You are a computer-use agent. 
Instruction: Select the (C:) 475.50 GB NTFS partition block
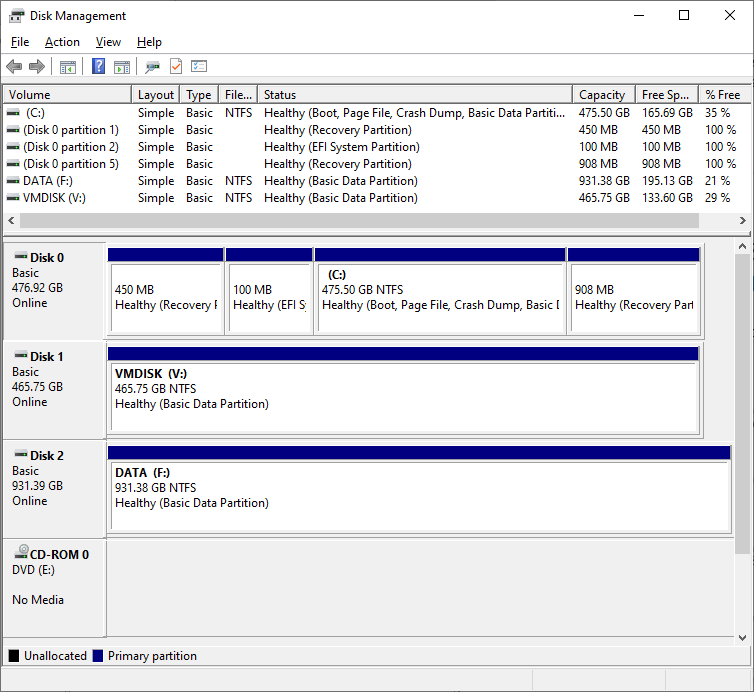[x=440, y=290]
